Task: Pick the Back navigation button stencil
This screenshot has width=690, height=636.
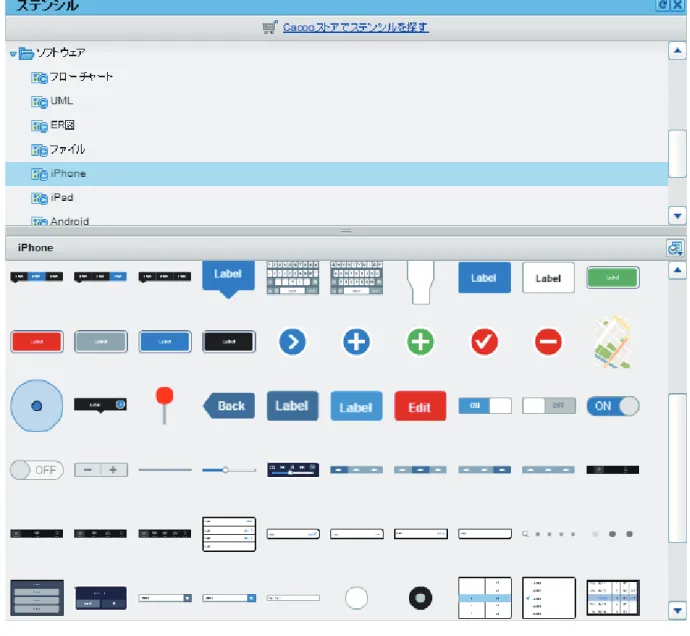Action: (228, 405)
